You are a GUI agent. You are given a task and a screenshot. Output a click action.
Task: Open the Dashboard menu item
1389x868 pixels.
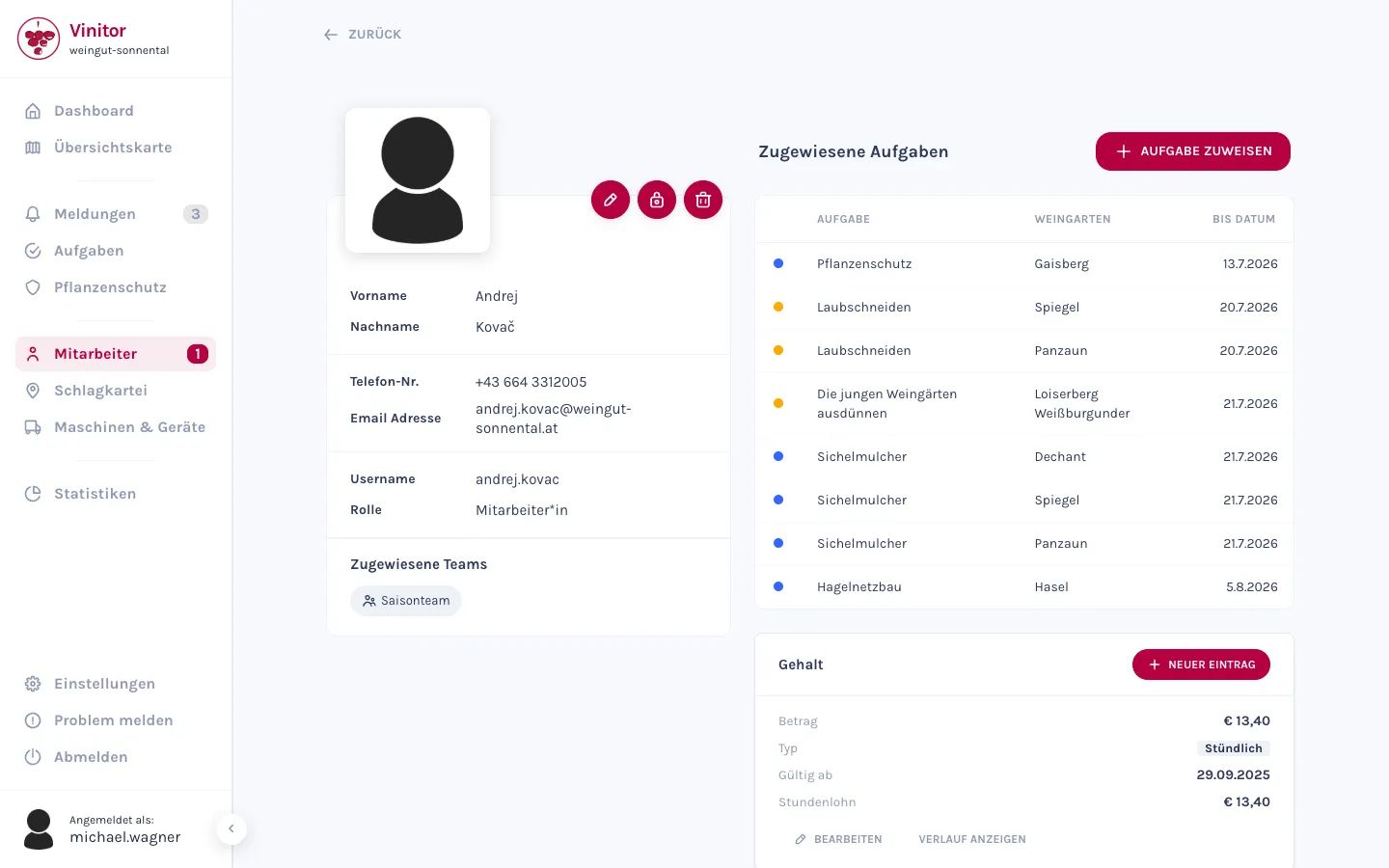[116, 111]
